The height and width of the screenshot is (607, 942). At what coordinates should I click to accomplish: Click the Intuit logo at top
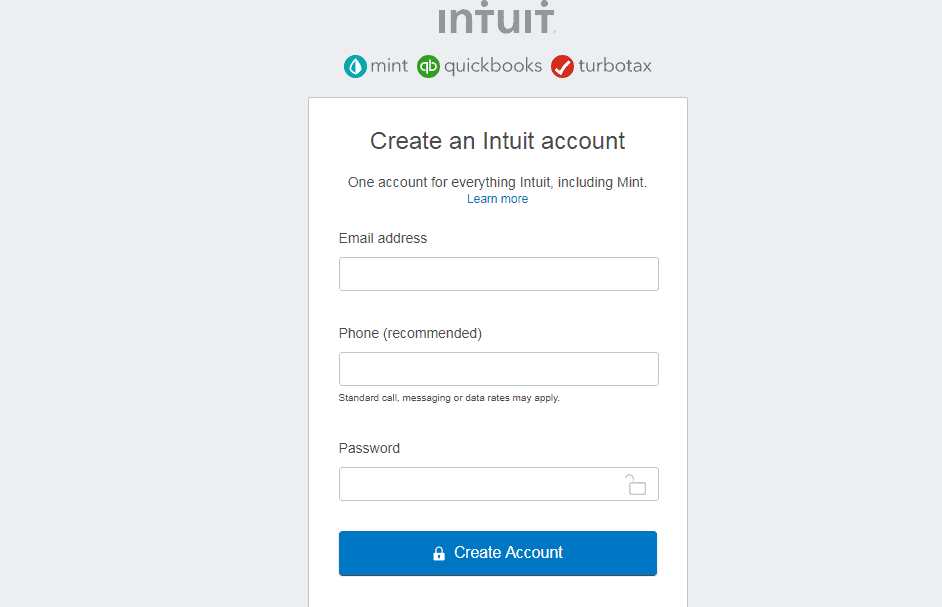[496, 17]
